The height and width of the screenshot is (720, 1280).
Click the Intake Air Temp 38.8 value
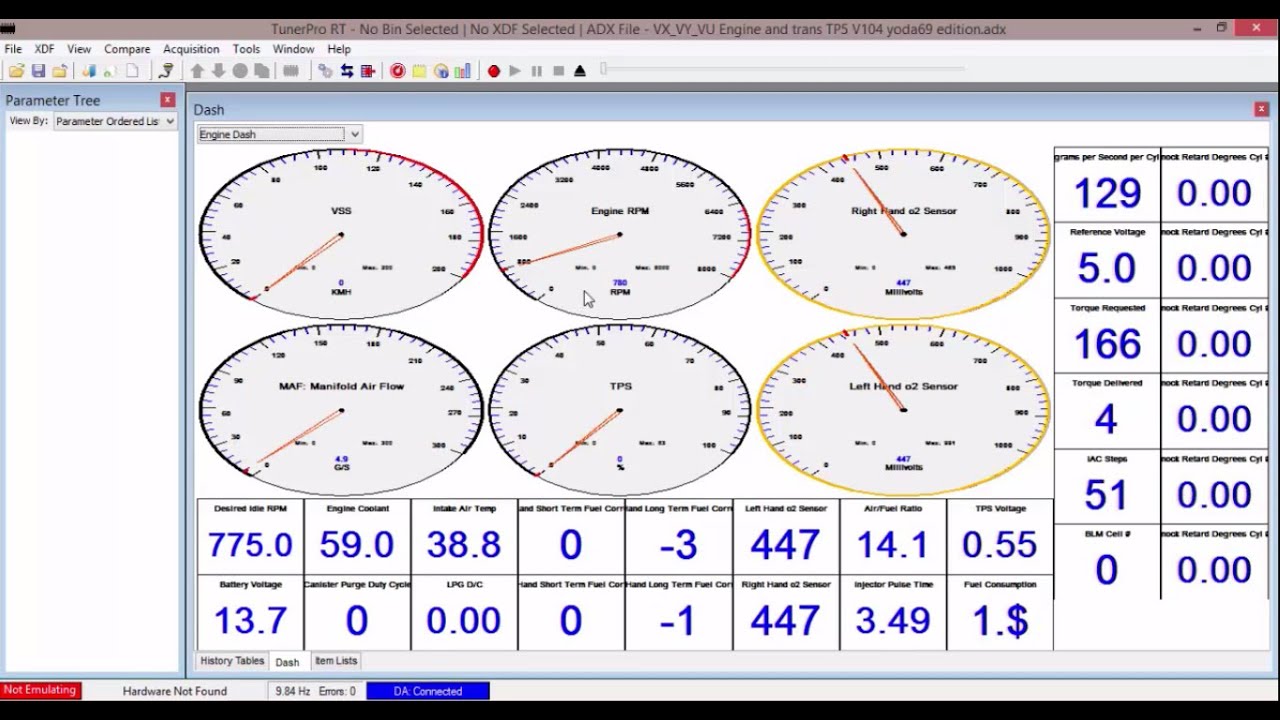tap(464, 545)
